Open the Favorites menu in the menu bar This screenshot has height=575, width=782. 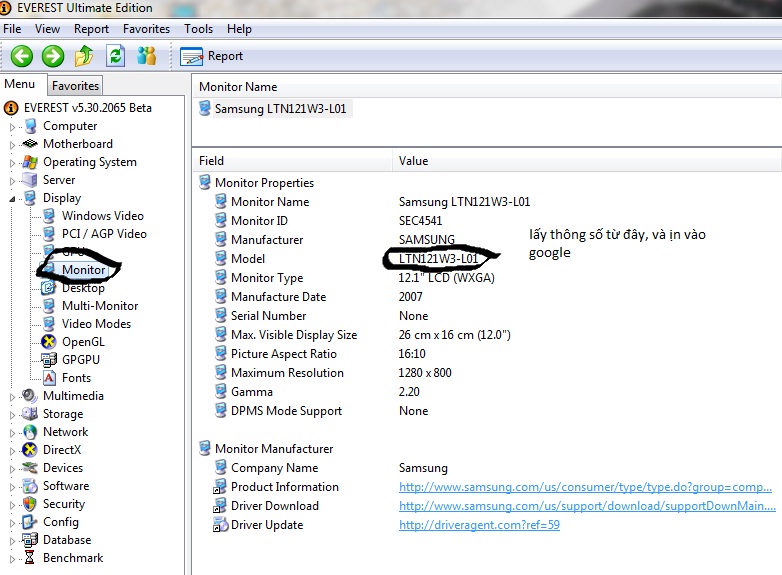pos(146,29)
